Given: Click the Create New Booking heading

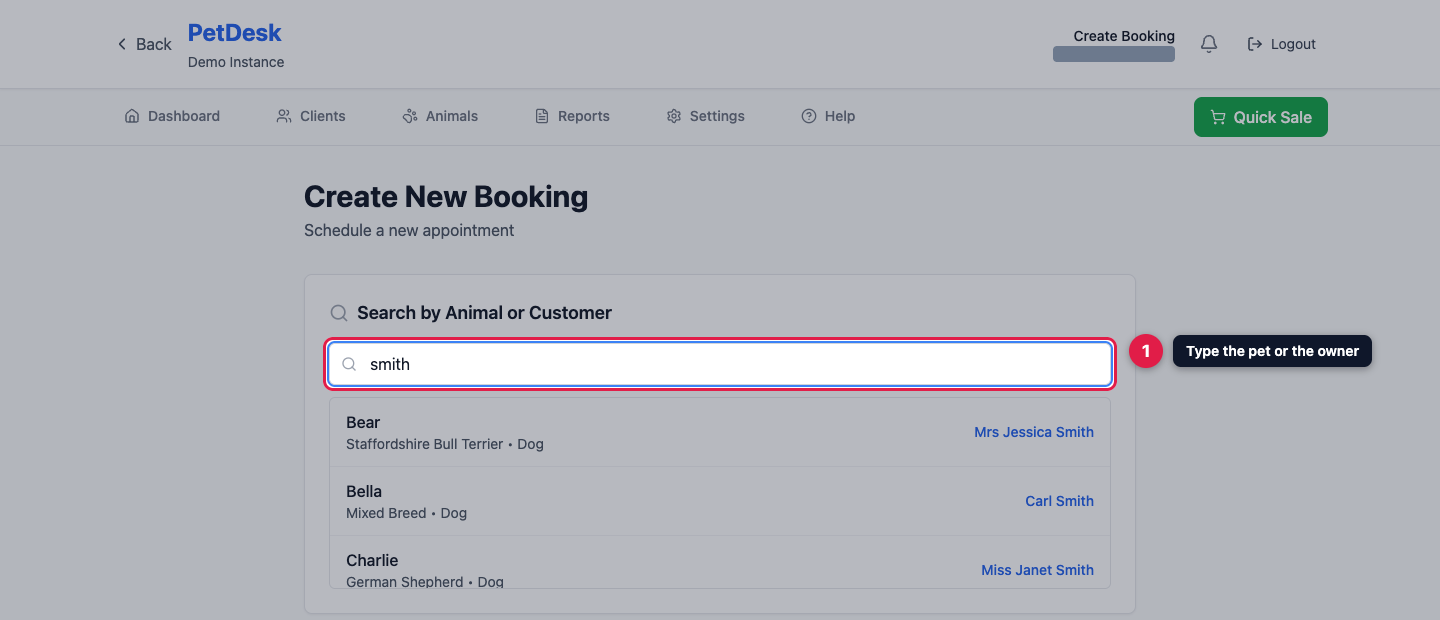Looking at the screenshot, I should tap(446, 197).
